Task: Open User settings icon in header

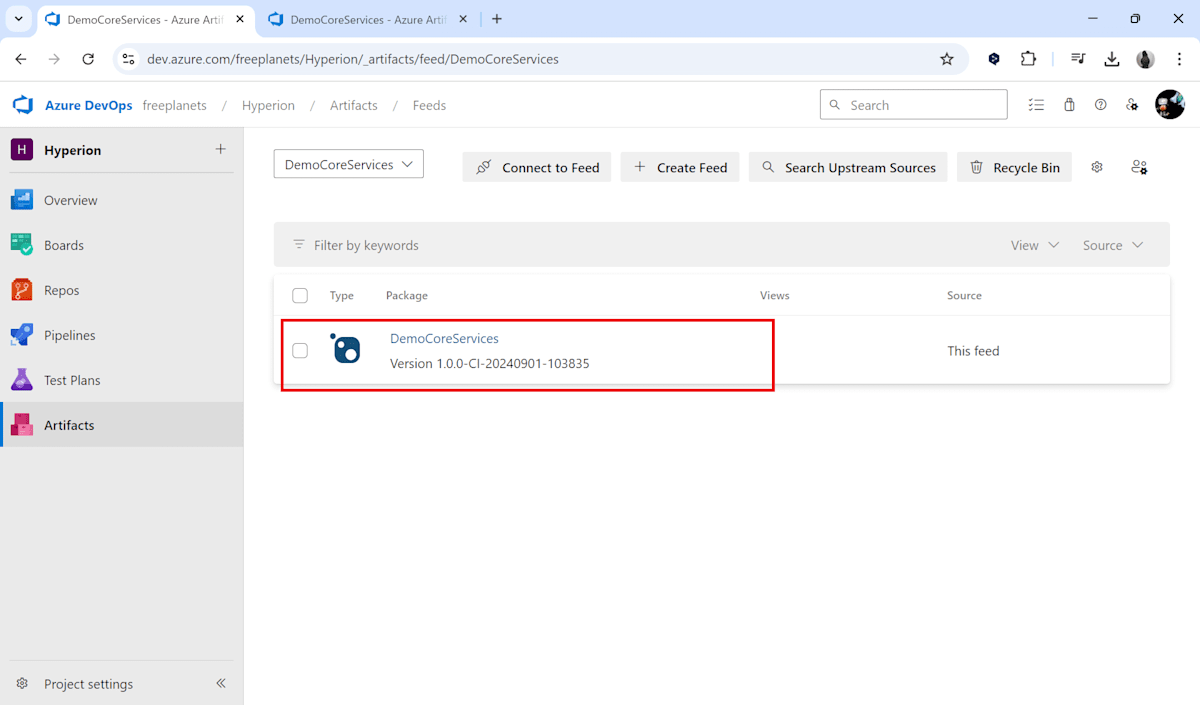Action: click(x=1132, y=105)
